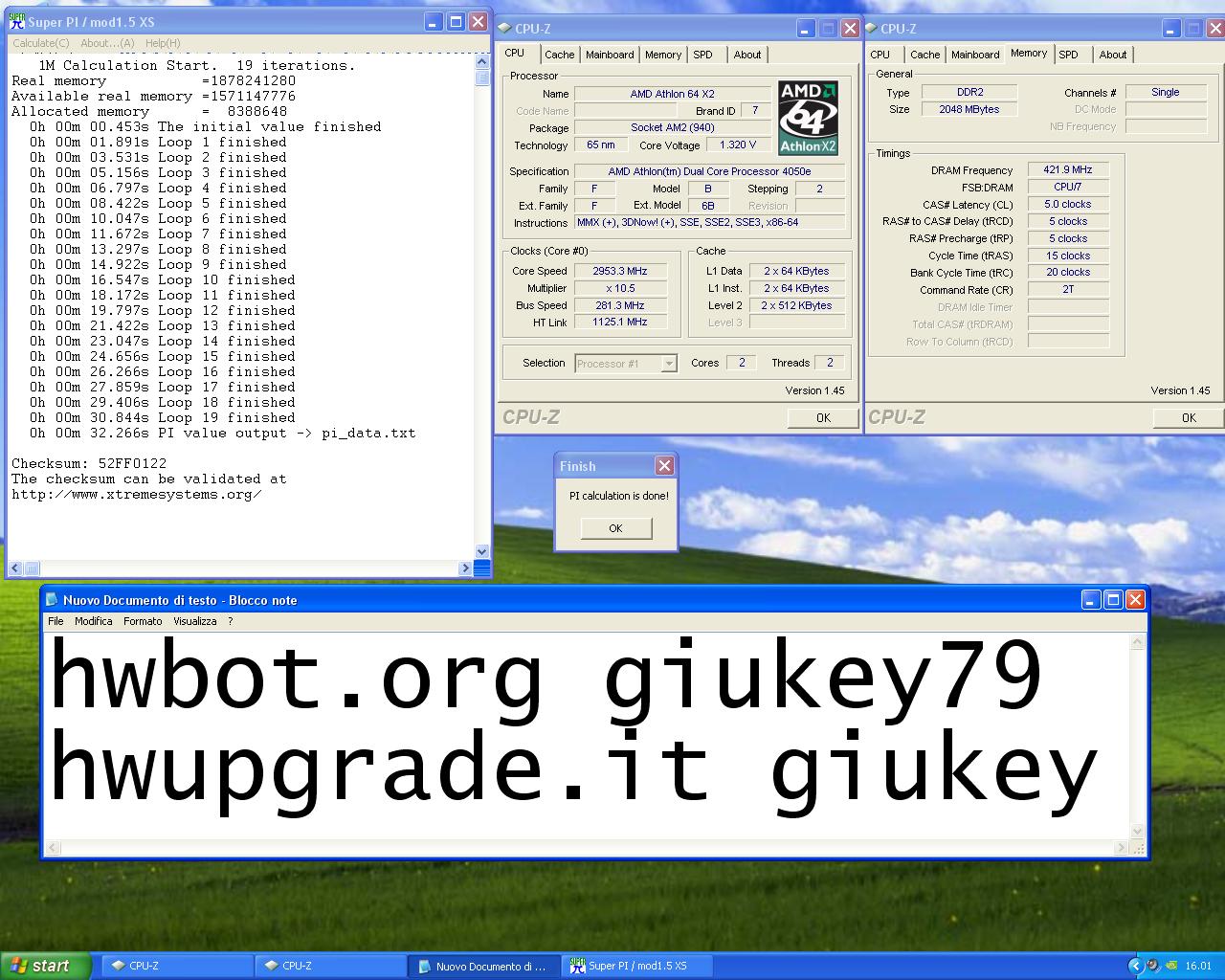Expand hidden system tray icons arrow
This screenshot has width=1225, height=980.
click(x=1135, y=966)
